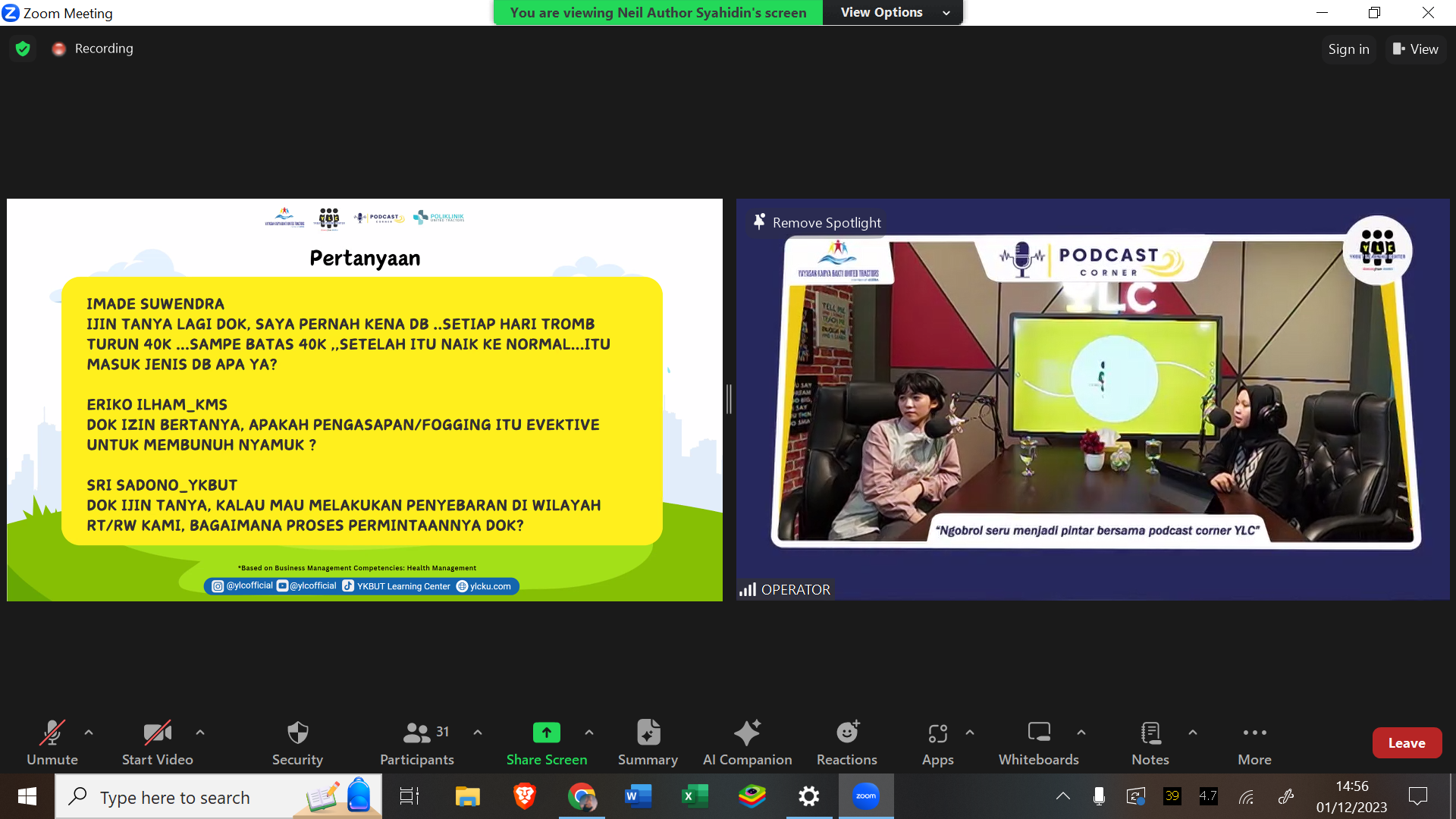Screen dimensions: 1456x819
Task: Click the Sign in button
Action: tap(1348, 49)
